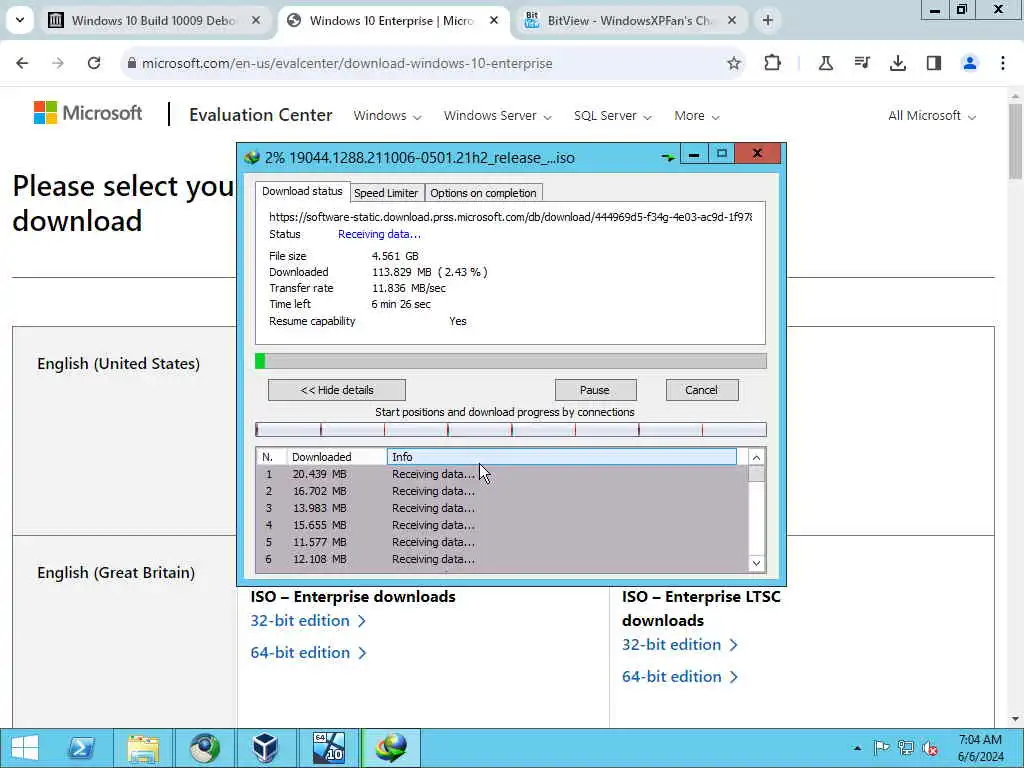This screenshot has height=768, width=1024.
Task: Expand the Windows menu in Evaluation Center
Action: pyautogui.click(x=387, y=116)
